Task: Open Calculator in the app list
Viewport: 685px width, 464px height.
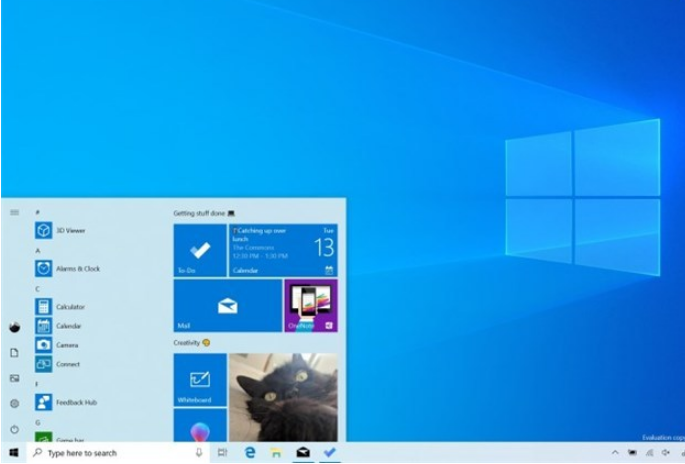Action: [x=60, y=307]
